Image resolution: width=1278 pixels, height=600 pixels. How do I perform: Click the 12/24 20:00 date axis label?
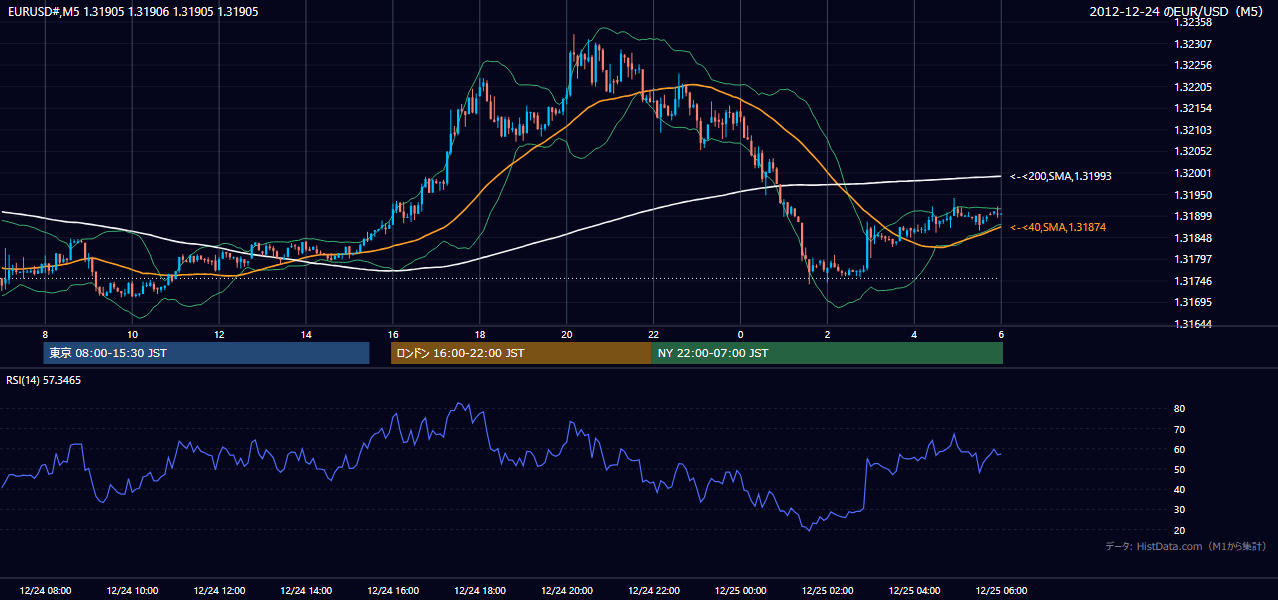[x=567, y=590]
